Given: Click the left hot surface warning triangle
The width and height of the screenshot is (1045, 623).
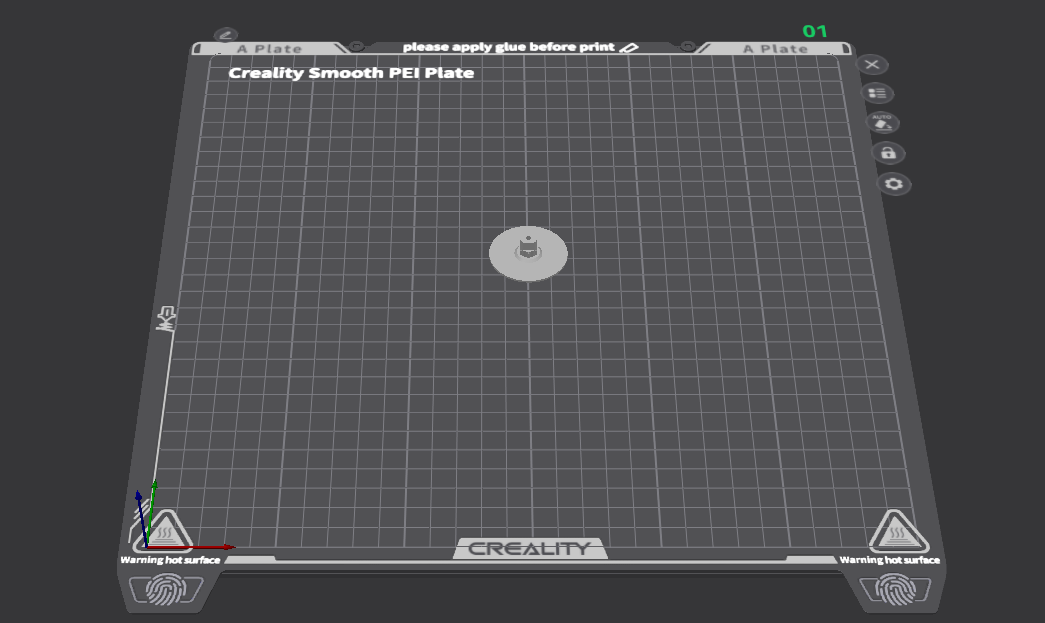Looking at the screenshot, I should [163, 532].
